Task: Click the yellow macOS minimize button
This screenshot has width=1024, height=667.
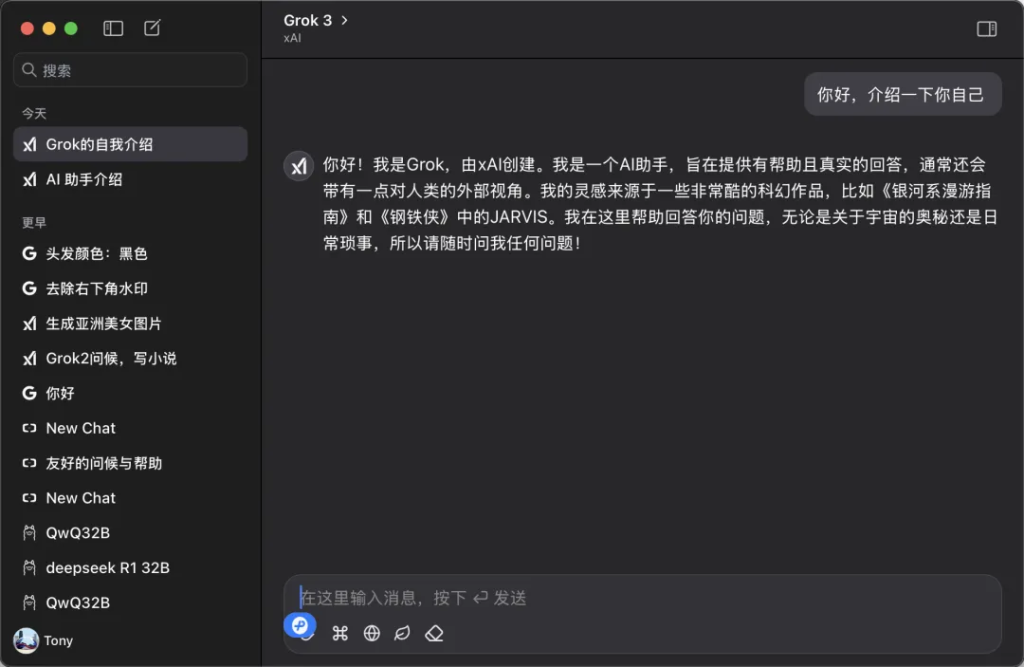Action: point(49,28)
